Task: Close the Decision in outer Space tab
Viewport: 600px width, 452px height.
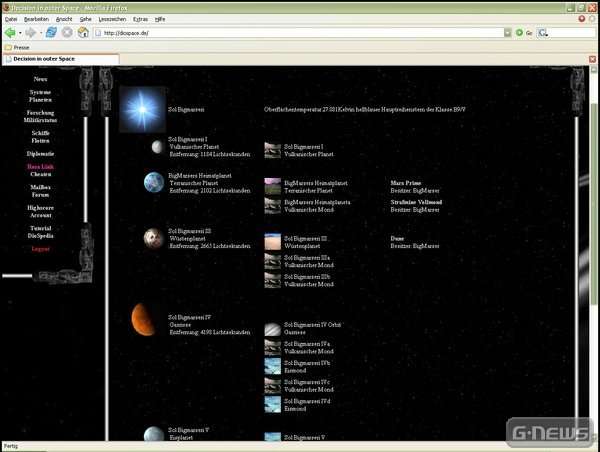Action: tap(592, 59)
